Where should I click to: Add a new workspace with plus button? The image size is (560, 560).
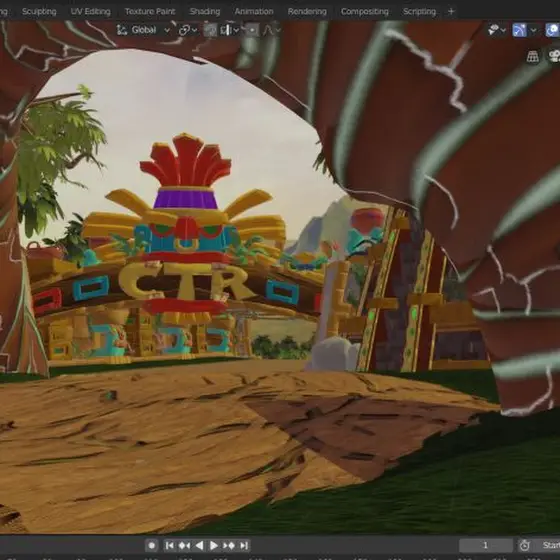(451, 11)
